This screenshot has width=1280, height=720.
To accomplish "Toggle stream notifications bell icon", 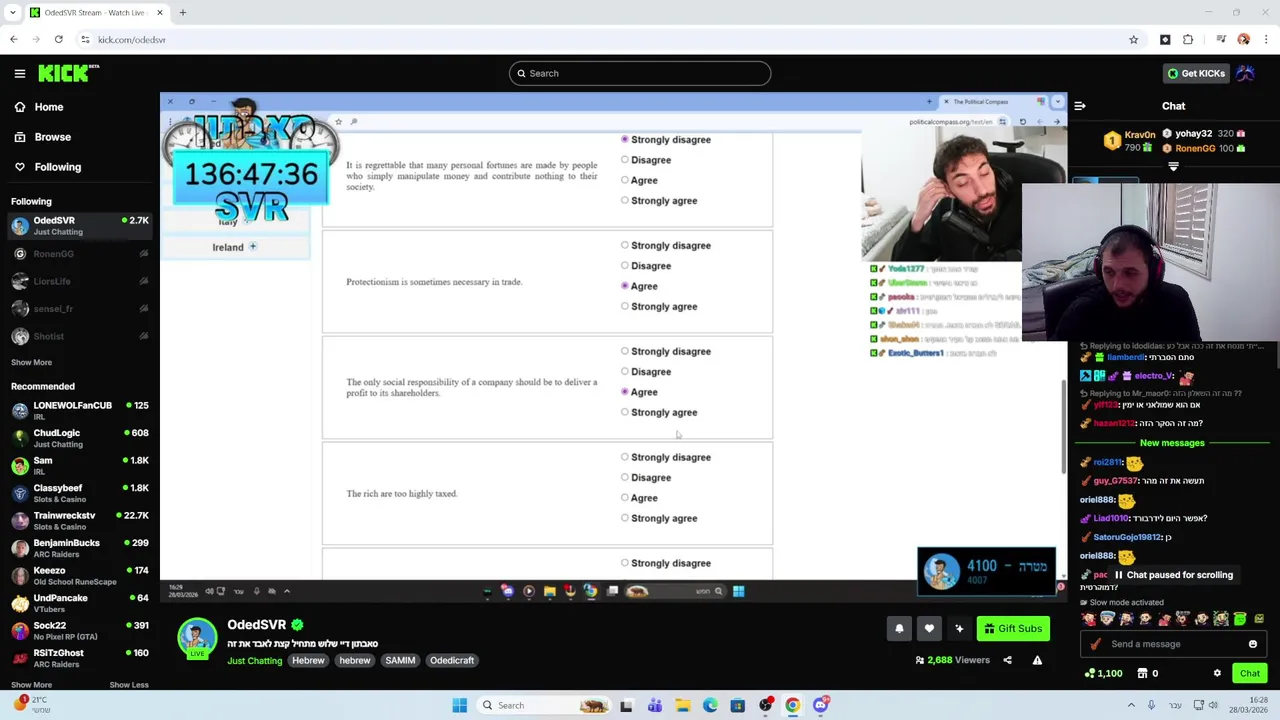I will point(899,628).
